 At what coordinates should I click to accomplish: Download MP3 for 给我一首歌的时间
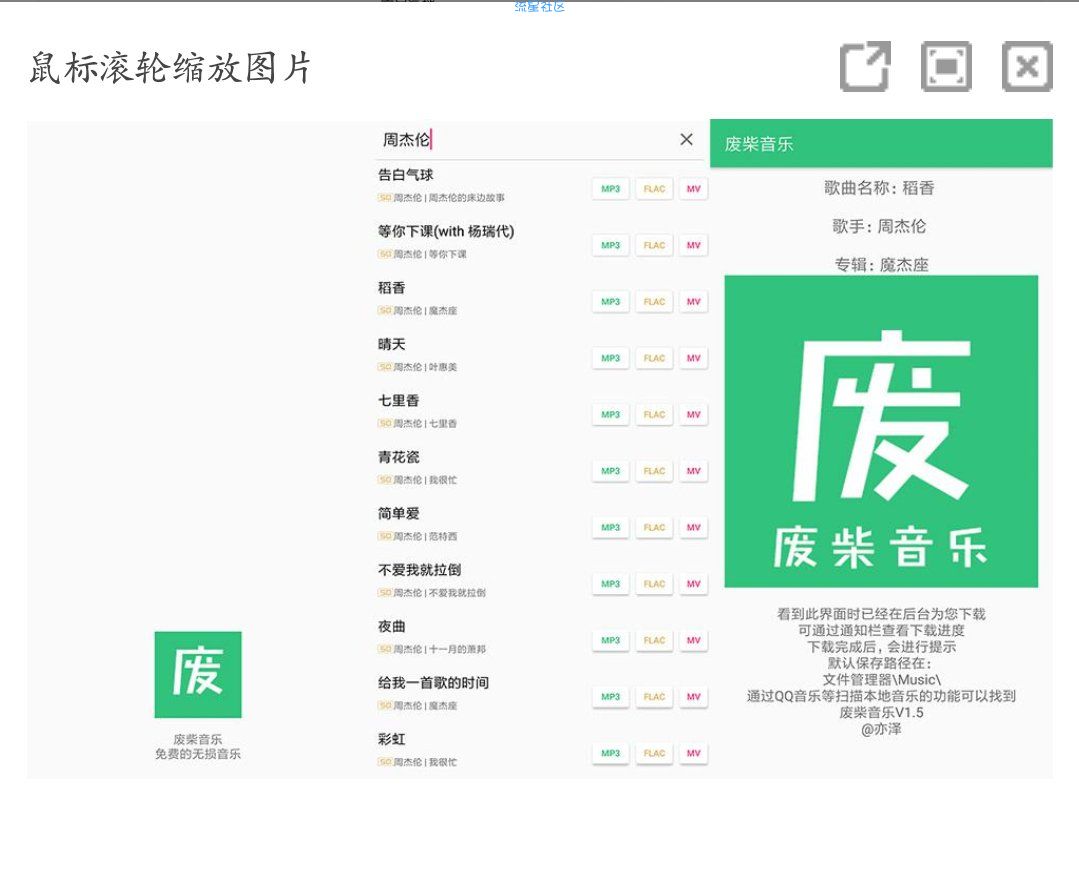(x=610, y=696)
